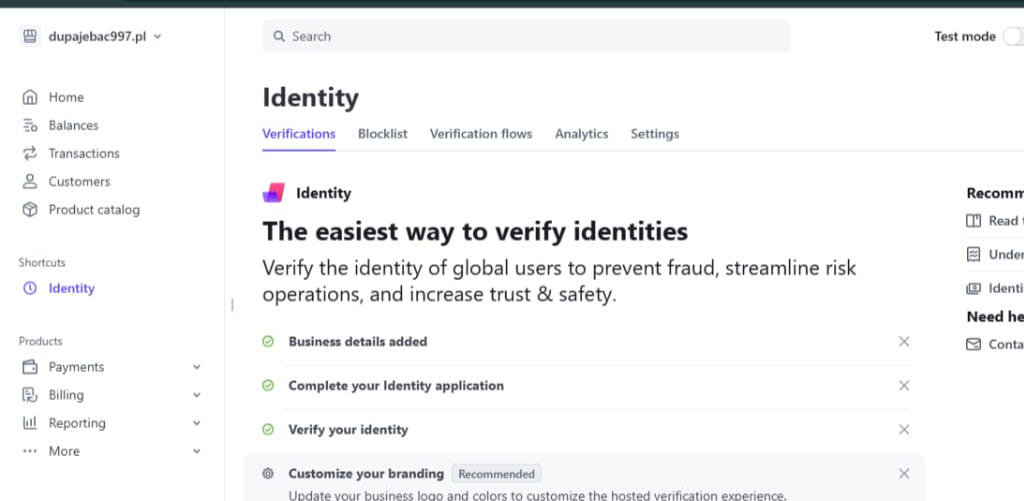Screen dimensions: 1024x501
Task: Click the Recommended badge
Action: pos(496,474)
